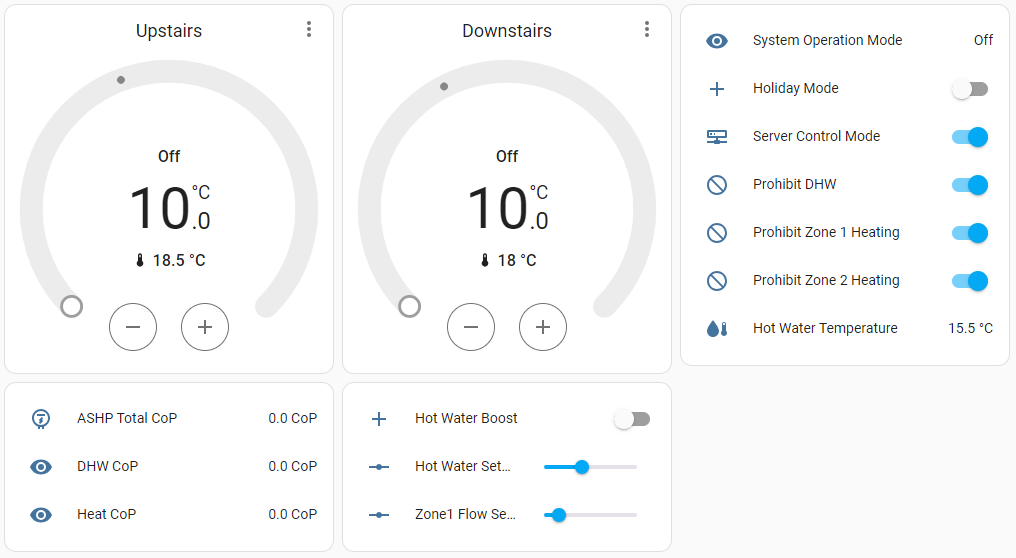
Task: Click the eye icon beside DHW CoP
Action: [x=41, y=467]
